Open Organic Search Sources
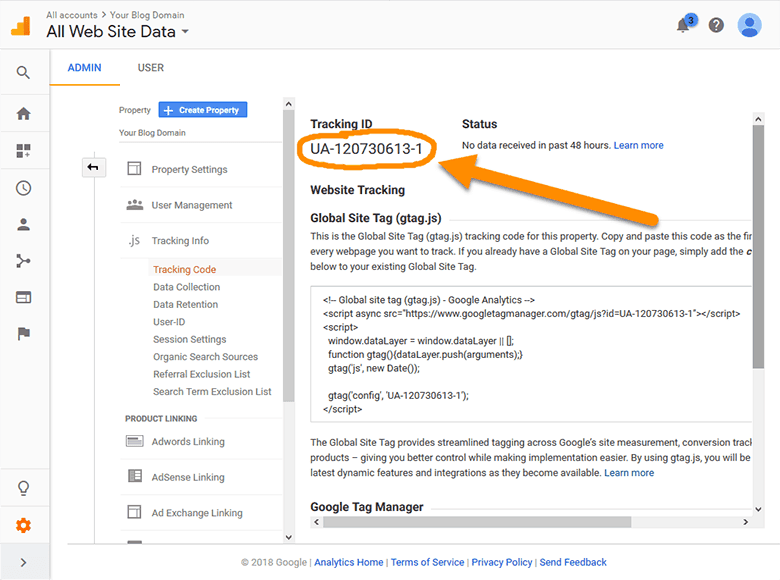The width and height of the screenshot is (780, 580). click(x=205, y=357)
